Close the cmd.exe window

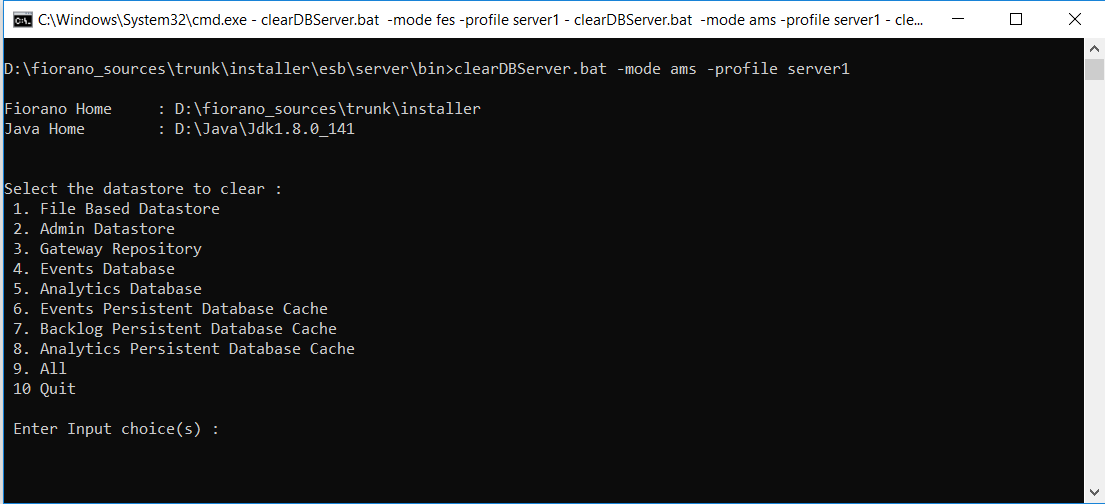[x=1075, y=20]
